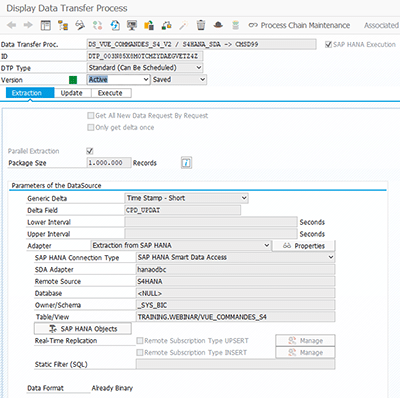Click the object hierarchy tree icon

[63, 25]
